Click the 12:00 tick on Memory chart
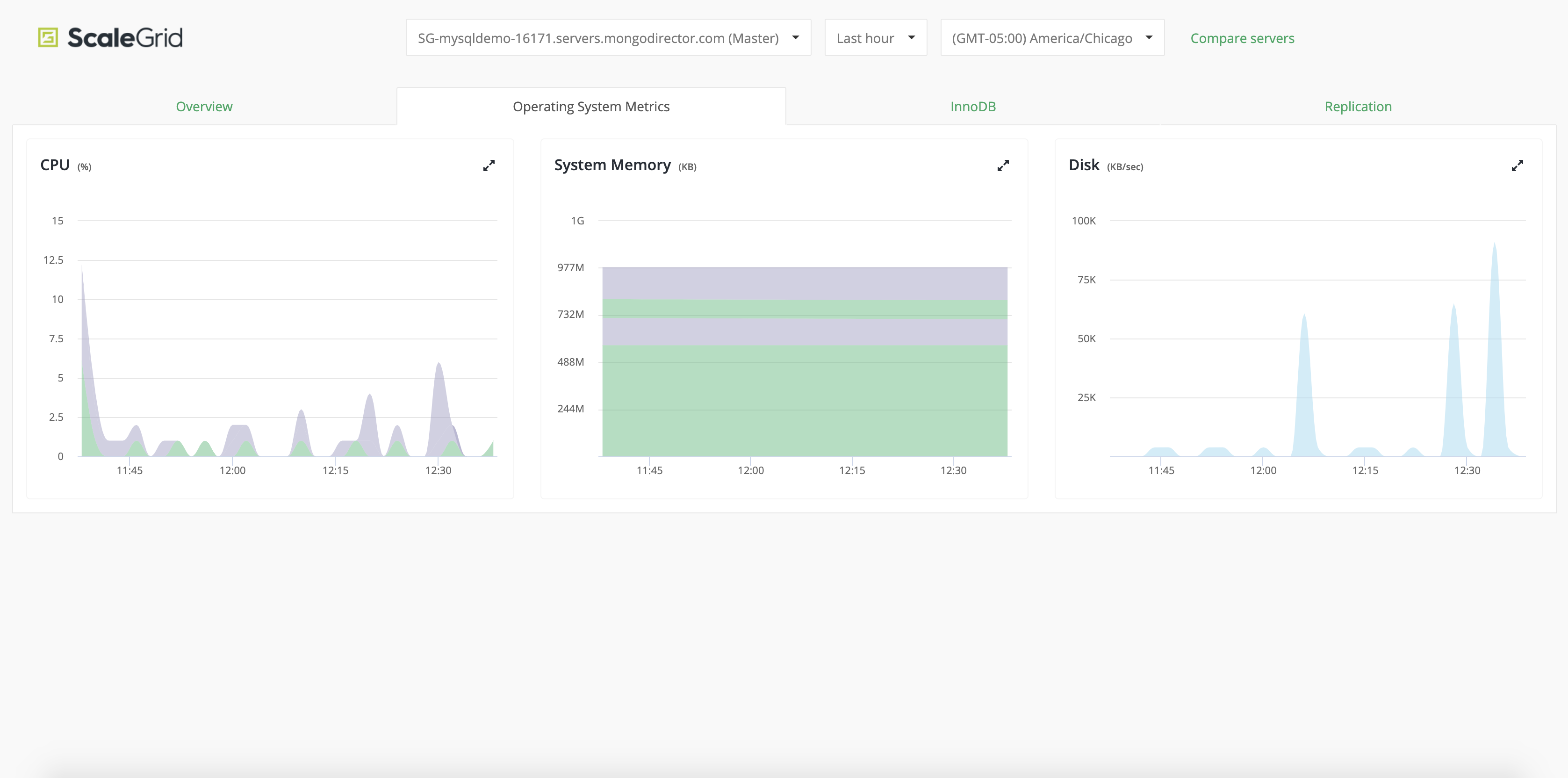The height and width of the screenshot is (778, 1568). point(750,470)
